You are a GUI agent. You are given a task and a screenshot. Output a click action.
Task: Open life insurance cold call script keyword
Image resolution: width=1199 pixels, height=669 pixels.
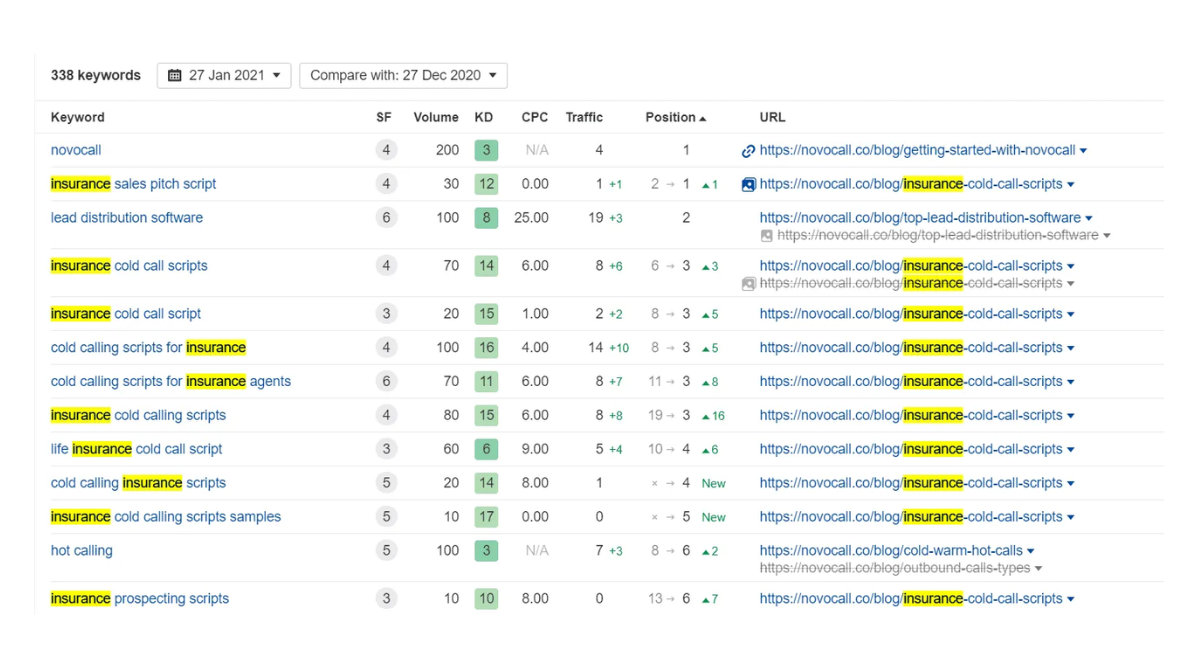click(x=136, y=449)
